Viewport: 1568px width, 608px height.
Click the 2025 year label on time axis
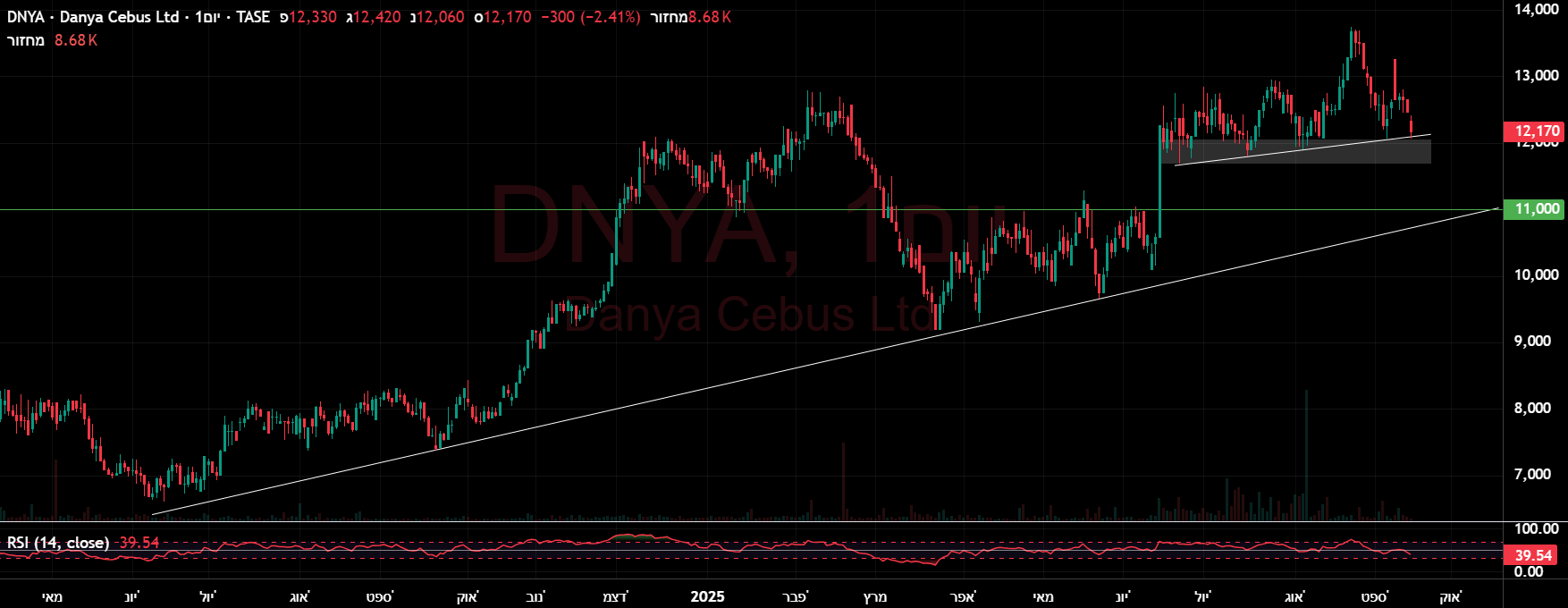click(709, 597)
